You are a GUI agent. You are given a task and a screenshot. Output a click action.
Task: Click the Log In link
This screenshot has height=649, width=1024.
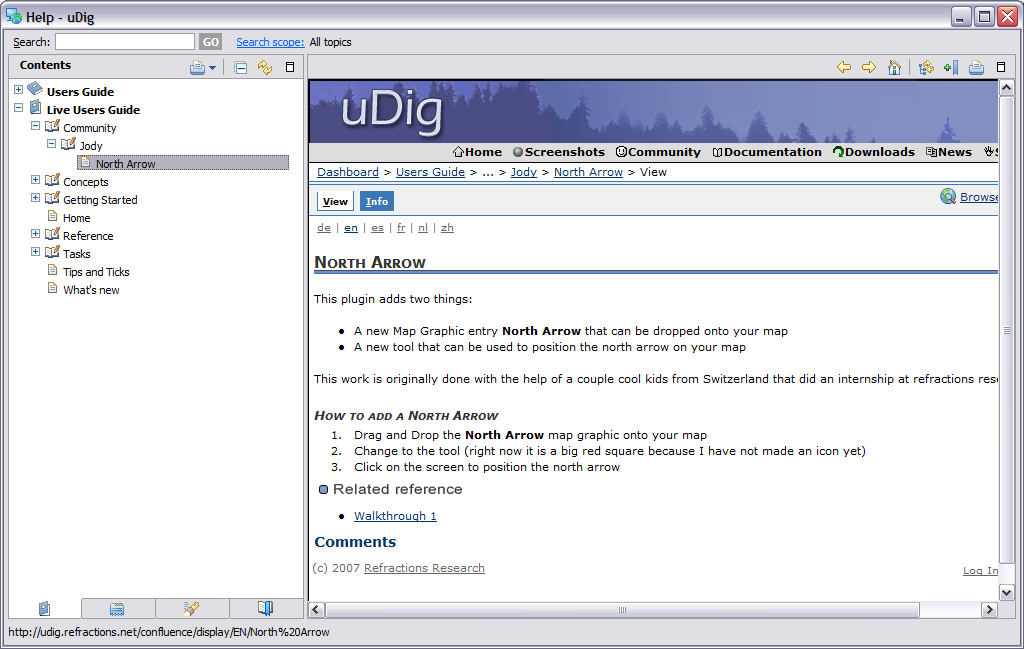pyautogui.click(x=980, y=571)
